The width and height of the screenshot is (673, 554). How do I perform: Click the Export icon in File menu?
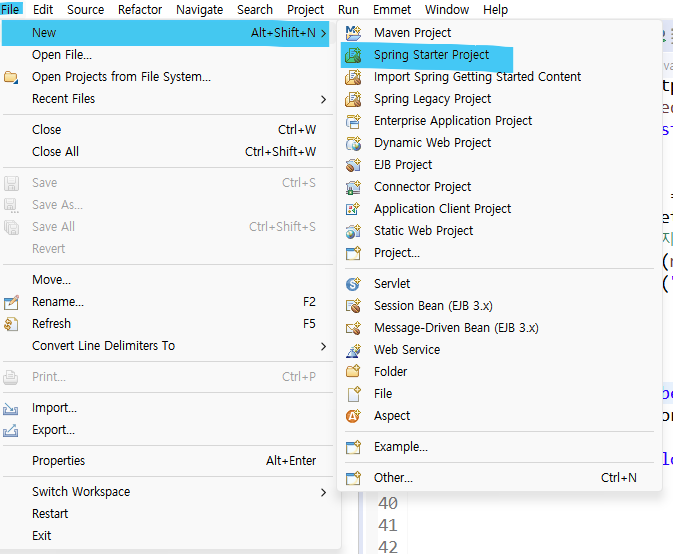pyautogui.click(x=11, y=430)
